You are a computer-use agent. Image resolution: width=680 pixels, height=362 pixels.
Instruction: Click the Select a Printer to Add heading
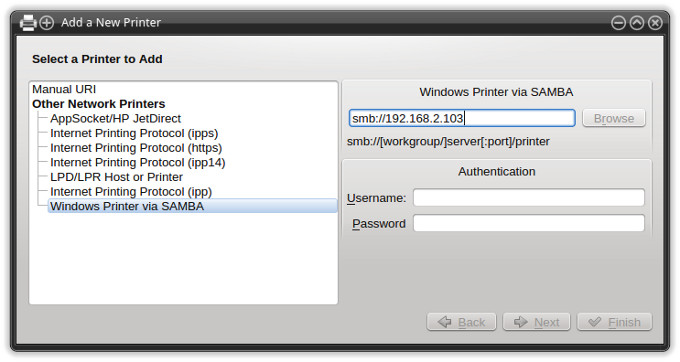[97, 59]
